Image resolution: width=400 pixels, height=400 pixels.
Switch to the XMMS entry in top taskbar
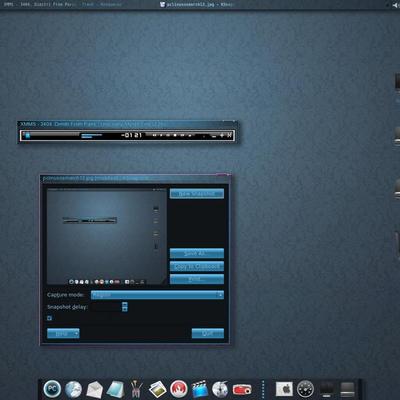pos(63,5)
